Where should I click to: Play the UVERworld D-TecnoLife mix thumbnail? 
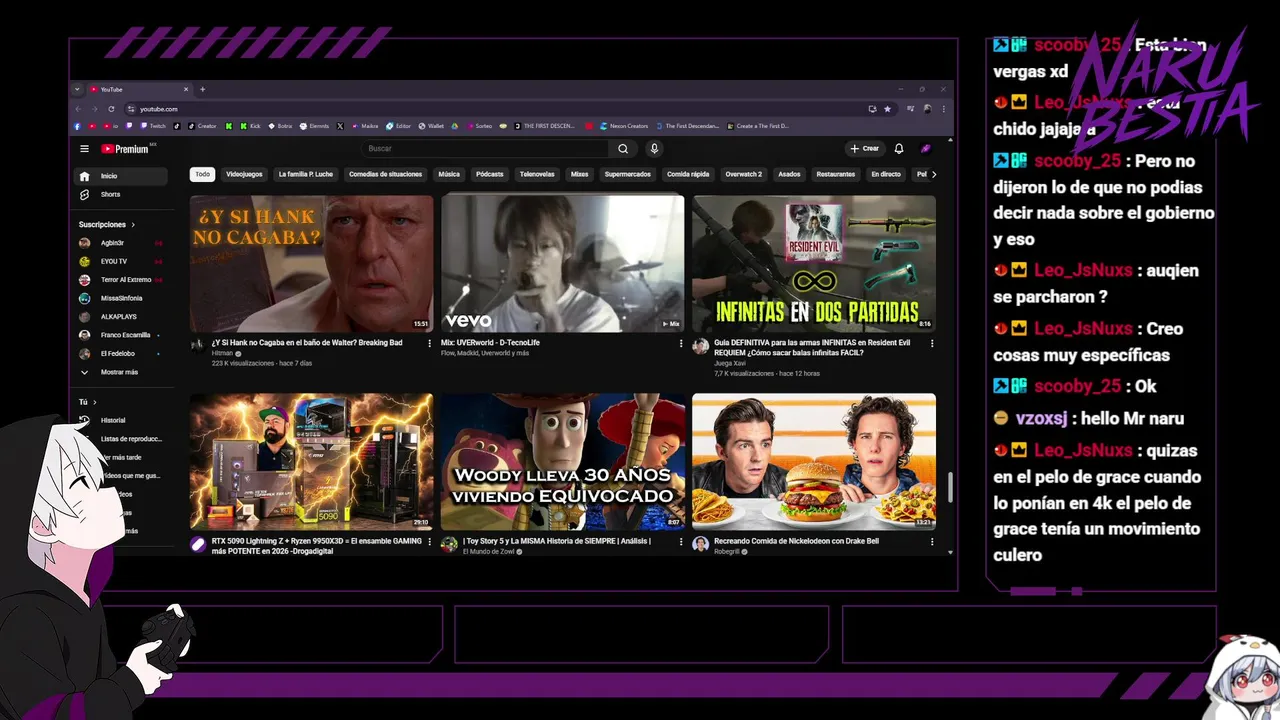tap(563, 264)
